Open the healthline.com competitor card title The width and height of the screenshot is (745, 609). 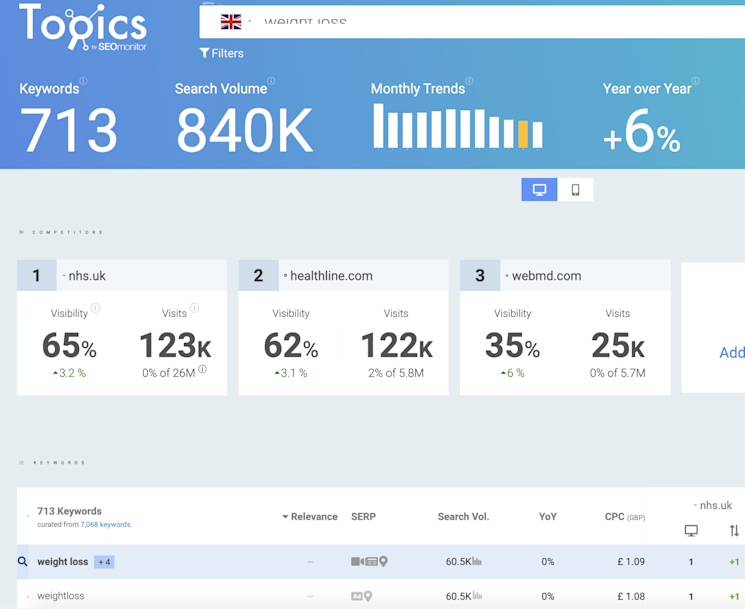[x=331, y=276]
